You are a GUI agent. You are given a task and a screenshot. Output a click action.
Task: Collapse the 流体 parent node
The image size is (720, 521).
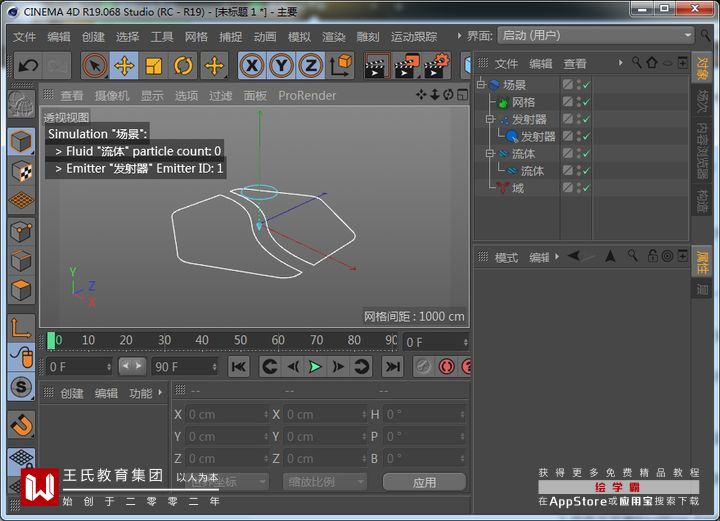click(x=490, y=153)
